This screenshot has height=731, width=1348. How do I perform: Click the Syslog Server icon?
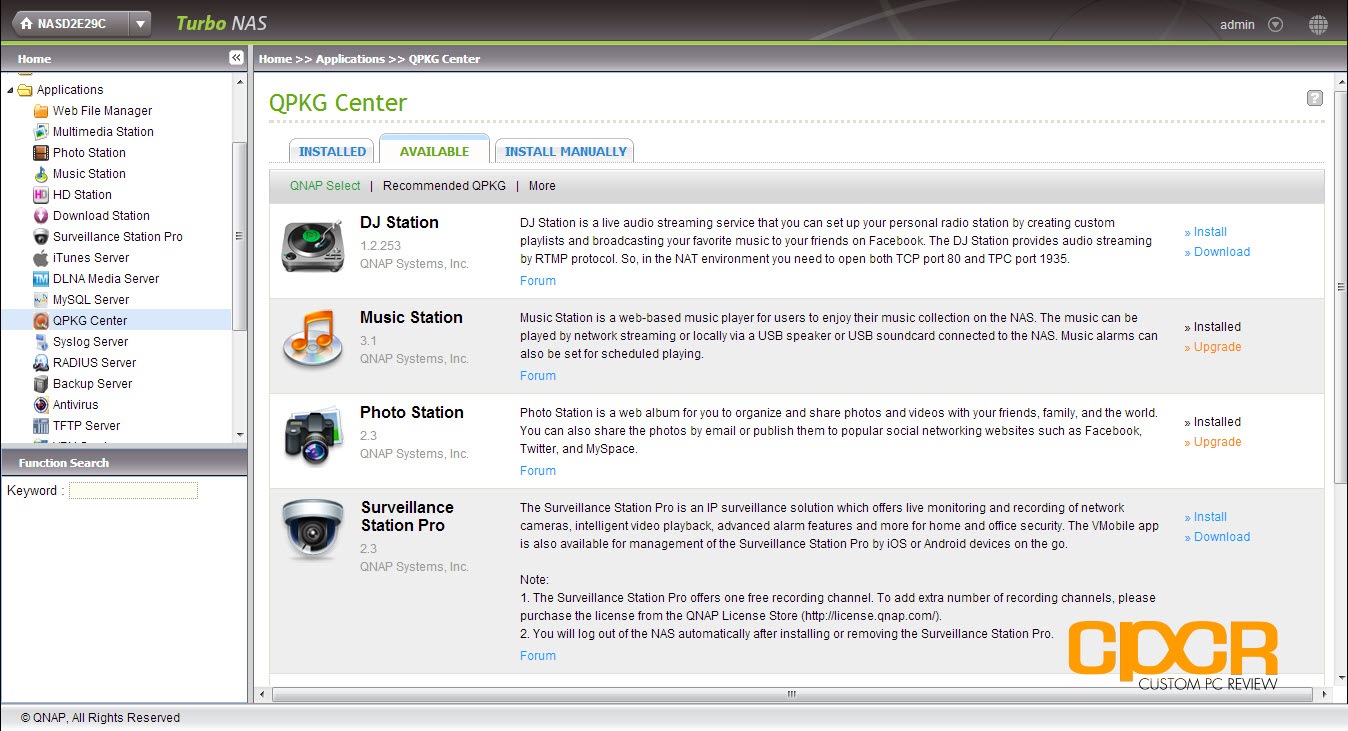click(41, 342)
